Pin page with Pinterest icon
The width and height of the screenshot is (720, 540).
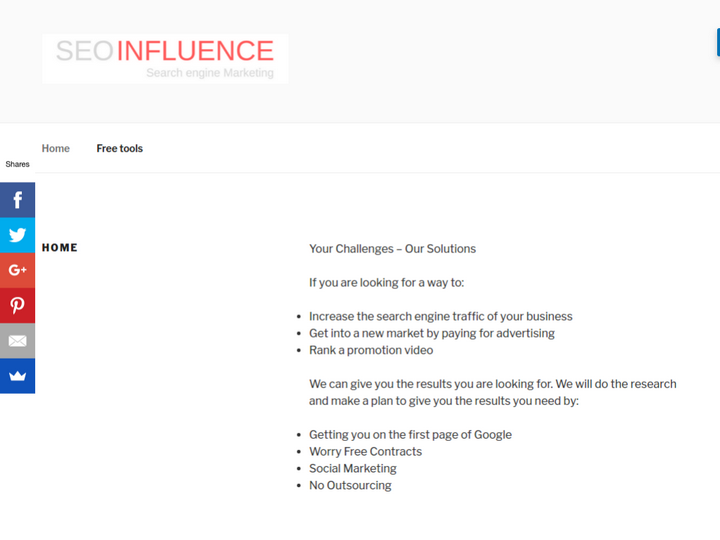click(x=17, y=305)
